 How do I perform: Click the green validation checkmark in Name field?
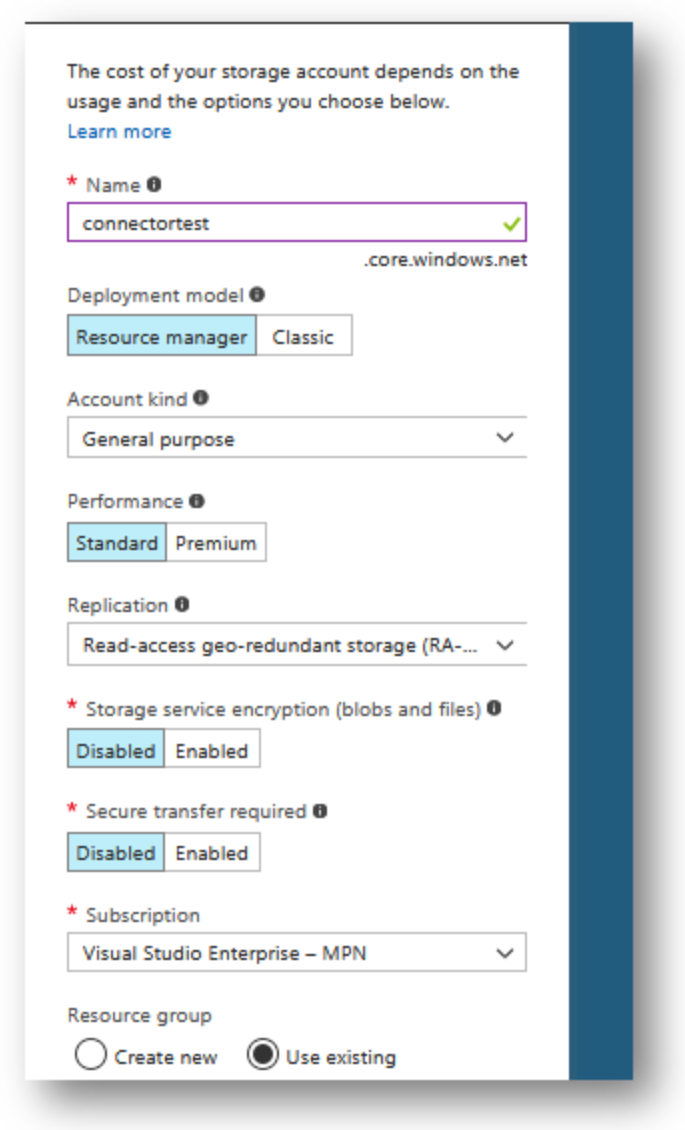511,224
